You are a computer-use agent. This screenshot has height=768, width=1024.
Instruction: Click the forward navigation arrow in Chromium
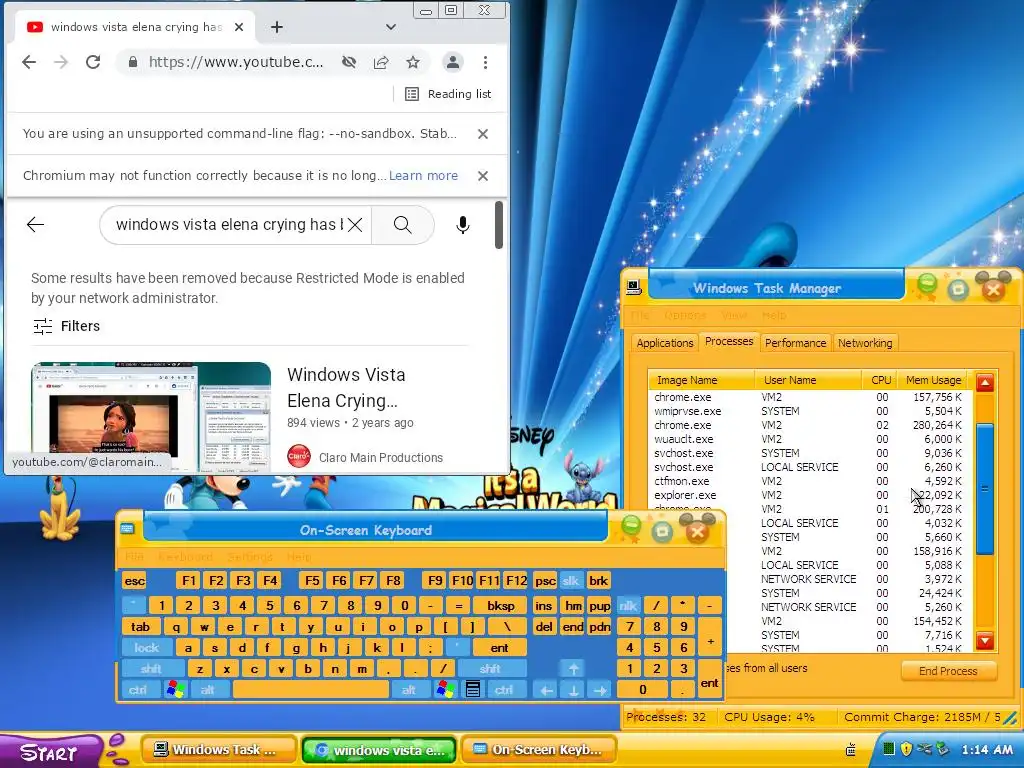61,62
